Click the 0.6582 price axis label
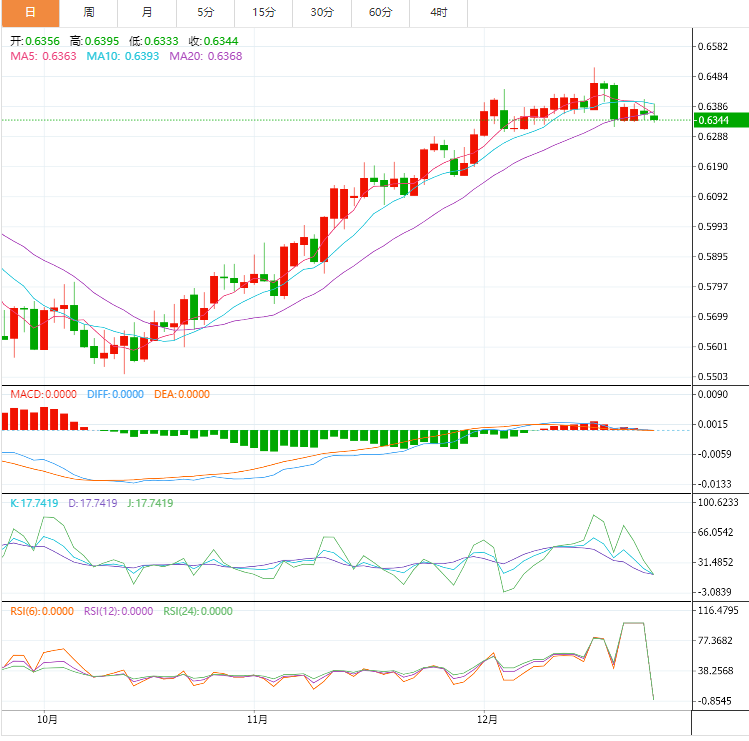 [x=713, y=47]
